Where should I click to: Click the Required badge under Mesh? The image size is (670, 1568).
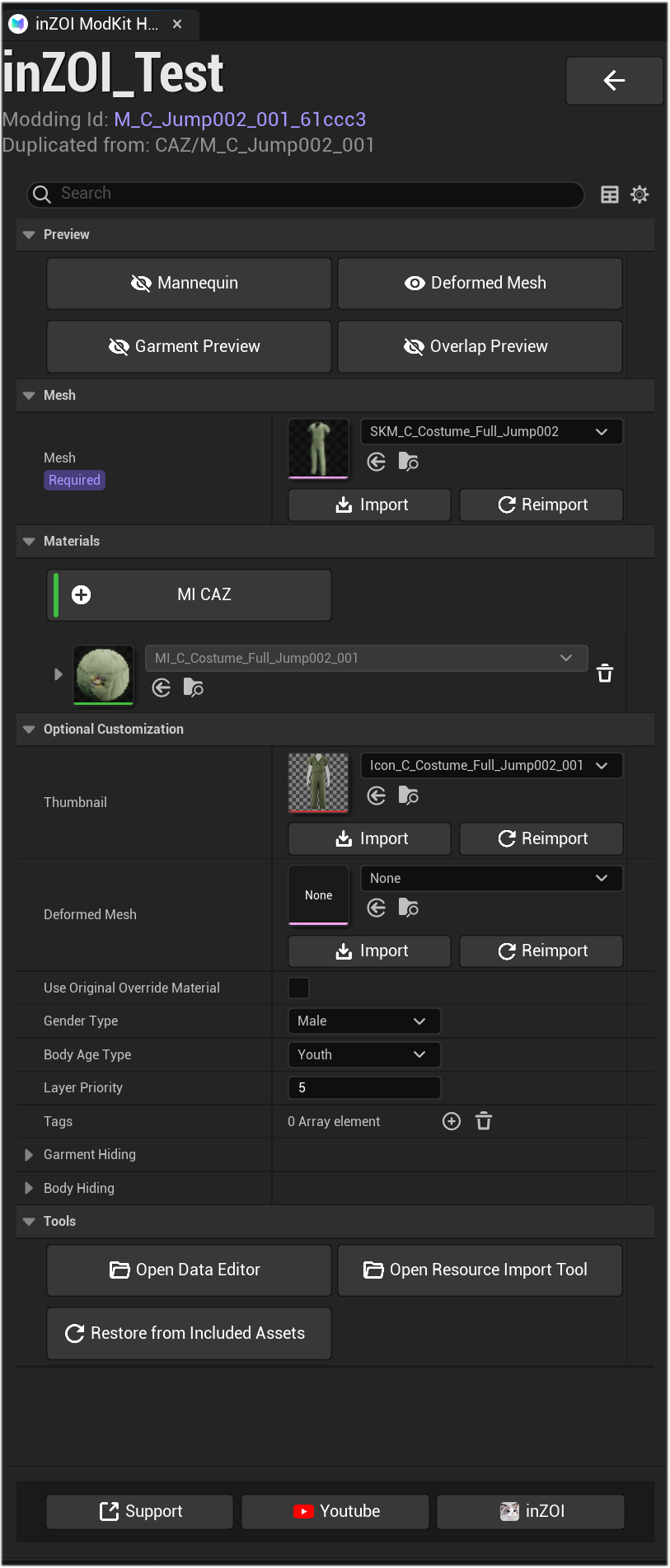point(74,480)
